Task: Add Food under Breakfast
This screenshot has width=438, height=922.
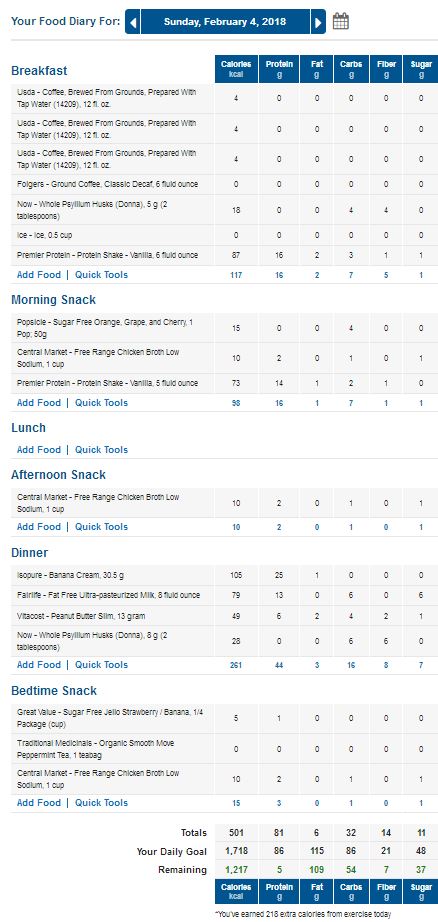Action: [x=39, y=275]
